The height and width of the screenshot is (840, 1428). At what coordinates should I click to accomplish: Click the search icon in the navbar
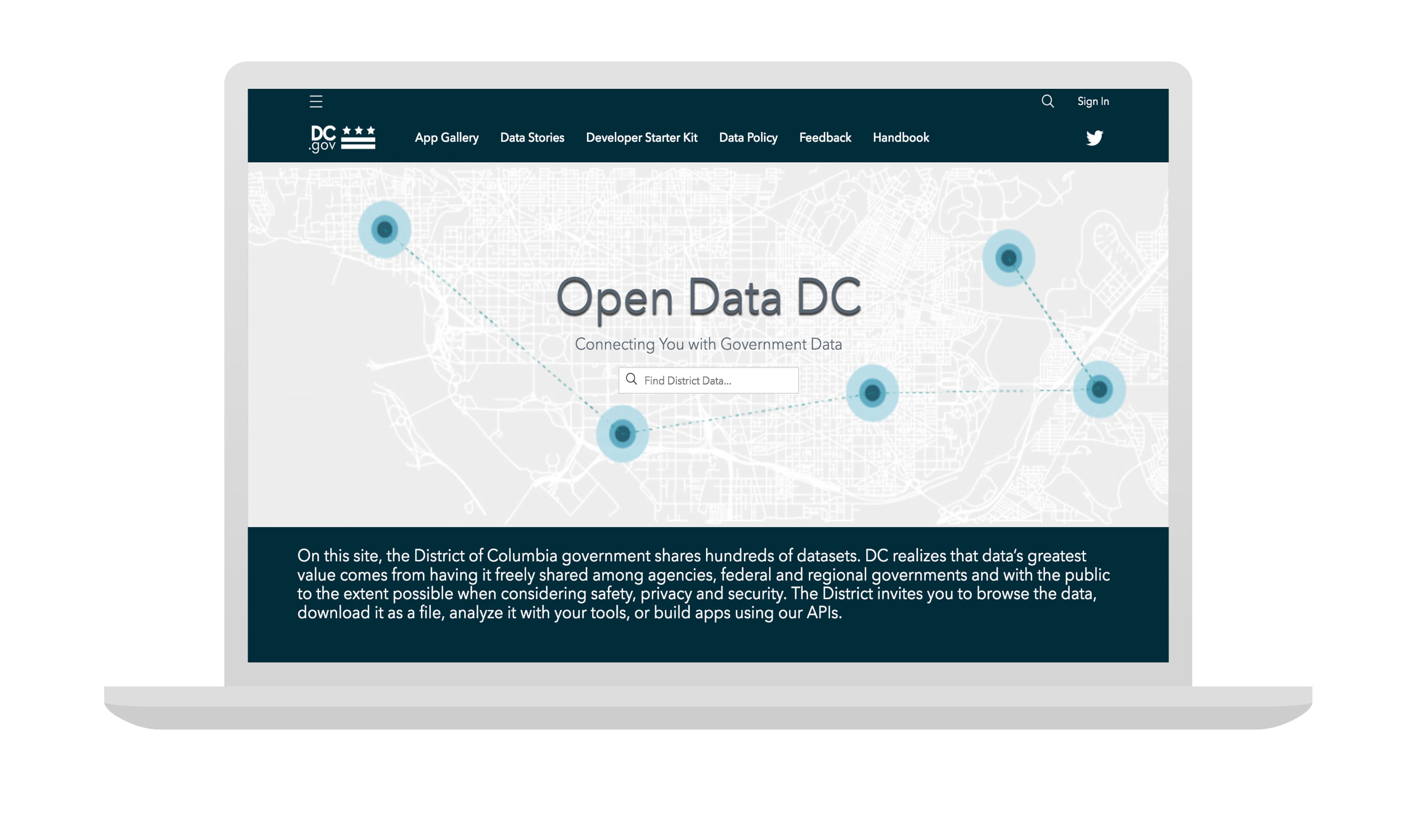pyautogui.click(x=1047, y=101)
